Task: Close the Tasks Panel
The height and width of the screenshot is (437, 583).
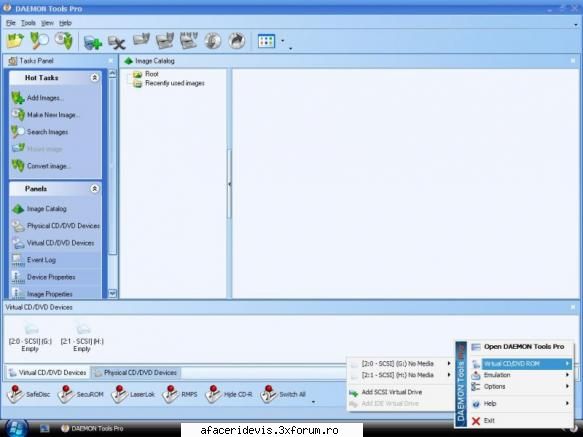Action: click(111, 60)
